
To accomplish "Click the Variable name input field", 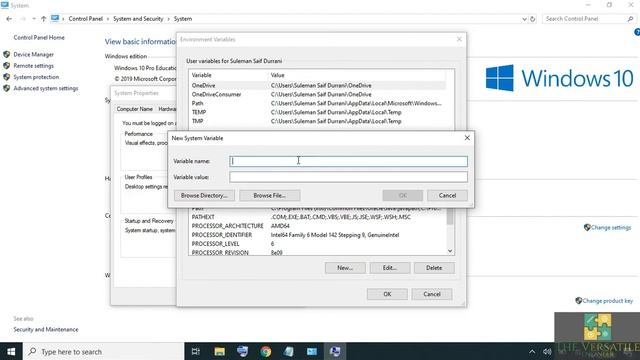I will 348,161.
